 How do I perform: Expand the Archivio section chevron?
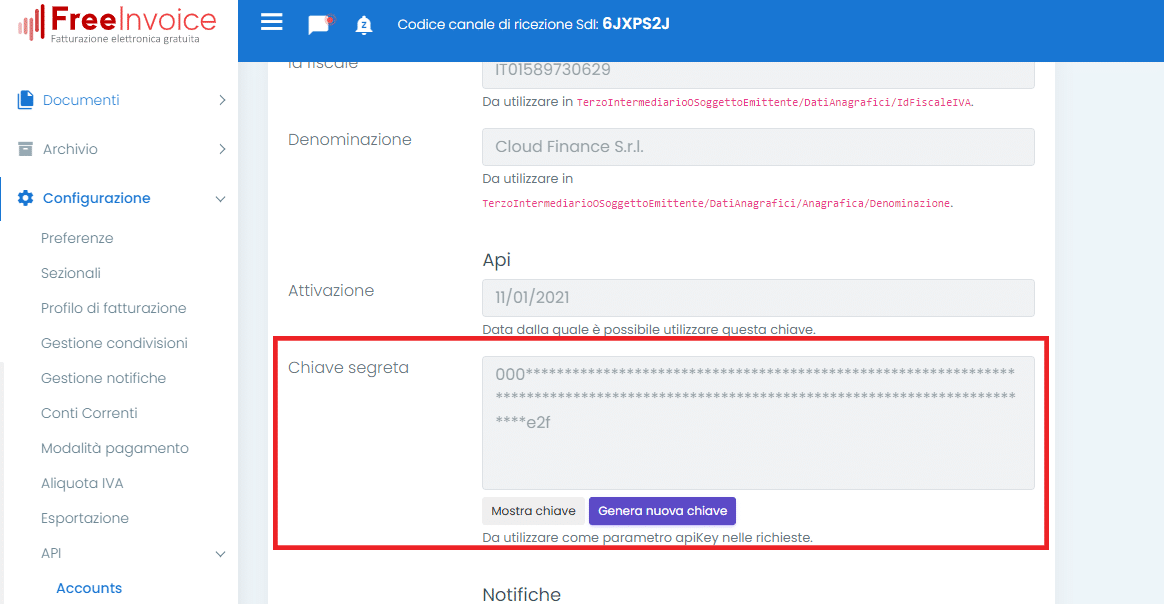point(220,148)
